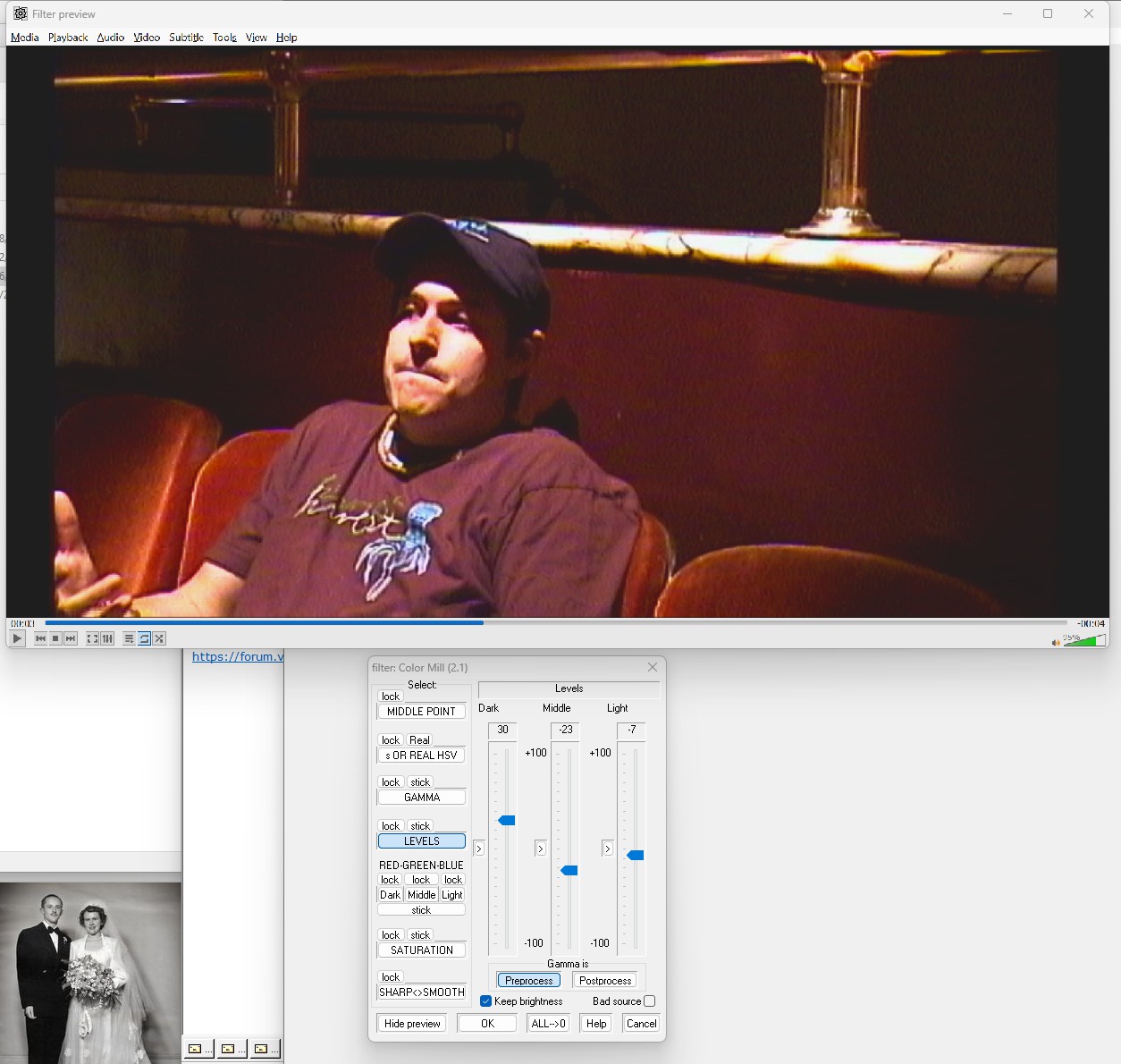Stop playback with the stop icon
The width and height of the screenshot is (1121, 1064).
pos(55,638)
